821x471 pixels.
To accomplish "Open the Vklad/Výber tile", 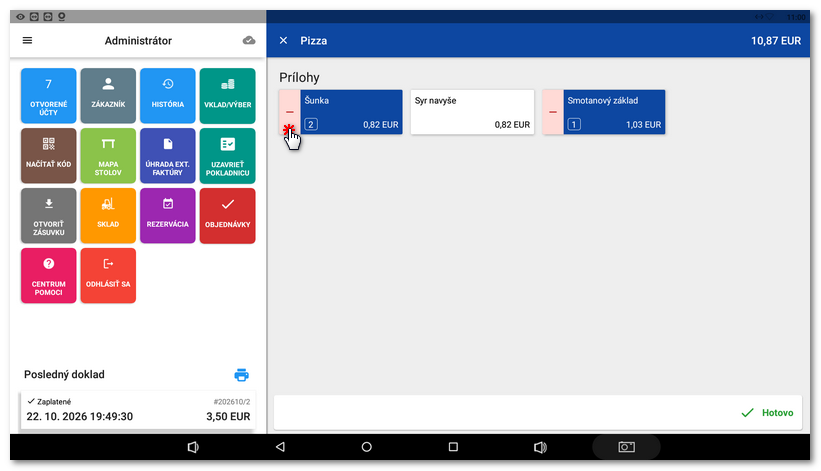I will (x=227, y=96).
